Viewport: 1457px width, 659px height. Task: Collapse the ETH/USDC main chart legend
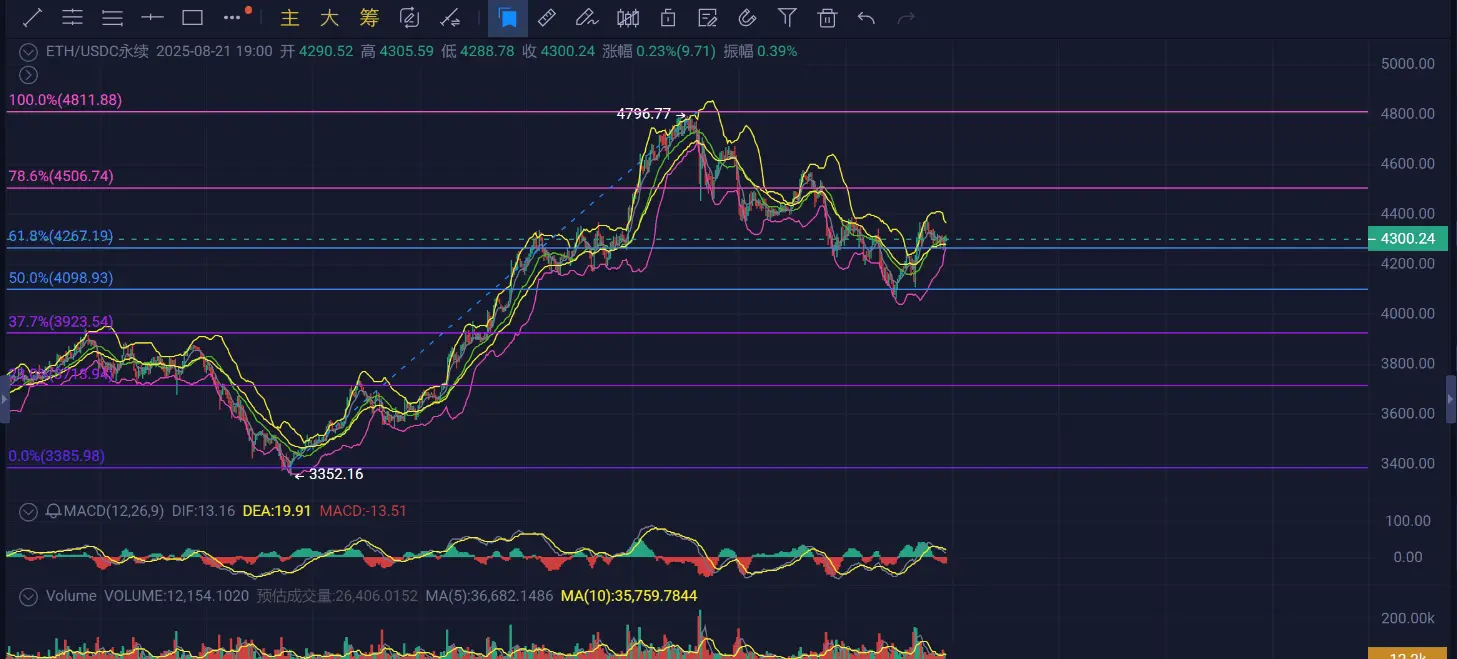(28, 51)
